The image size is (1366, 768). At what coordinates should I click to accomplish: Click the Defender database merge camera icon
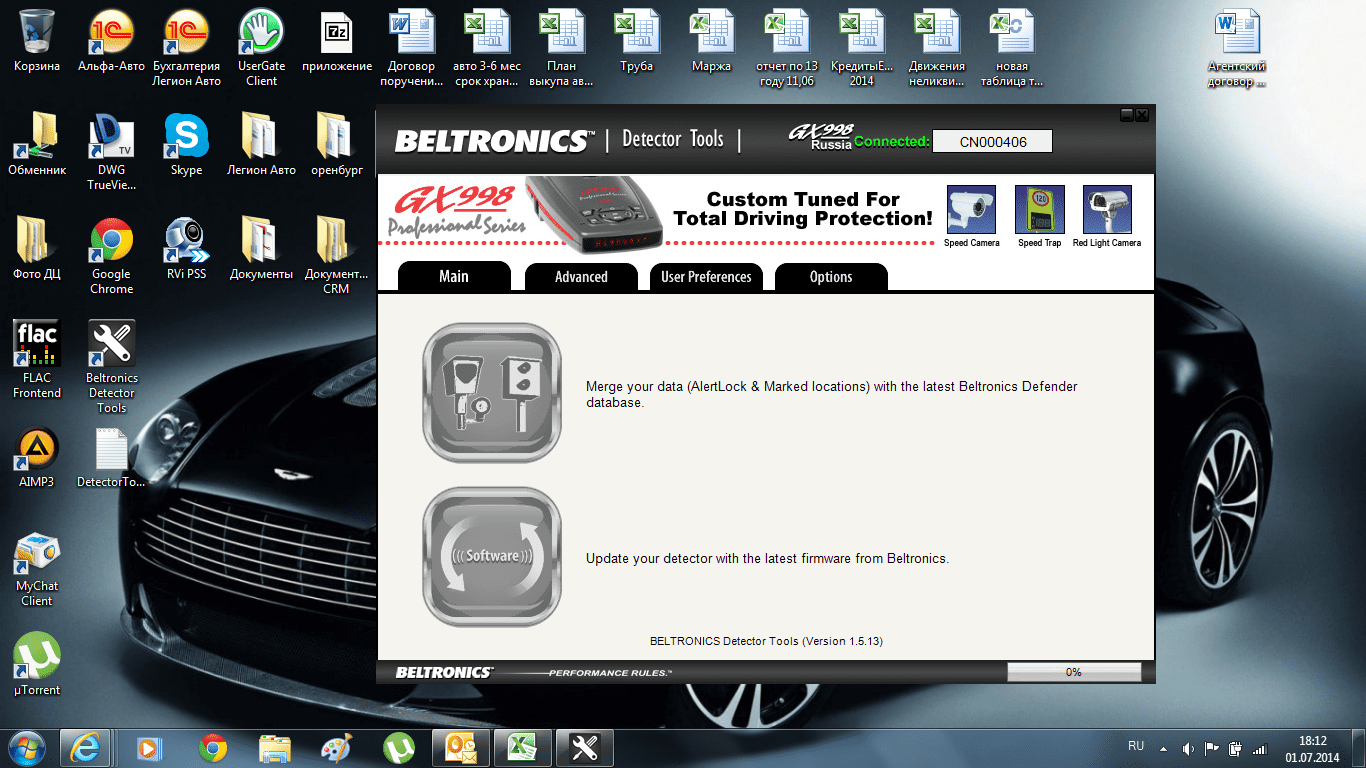coord(492,393)
